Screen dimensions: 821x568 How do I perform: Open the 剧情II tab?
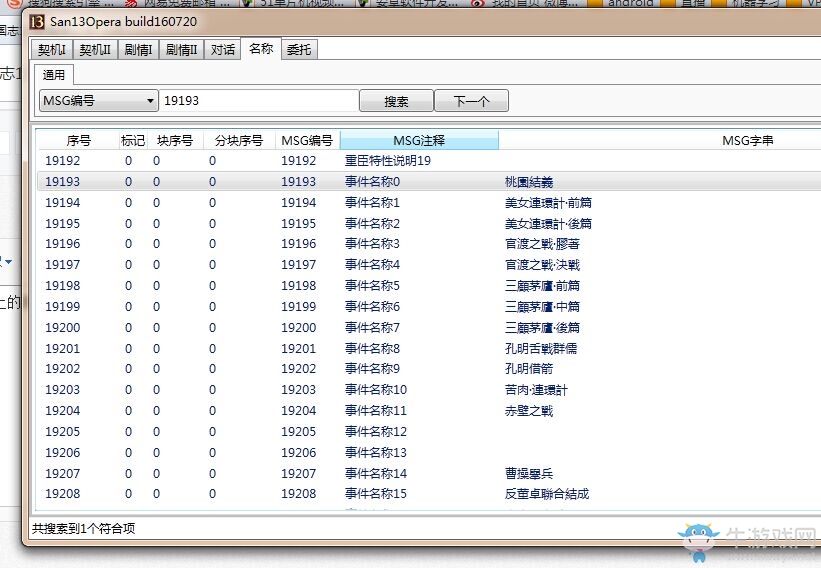[181, 50]
